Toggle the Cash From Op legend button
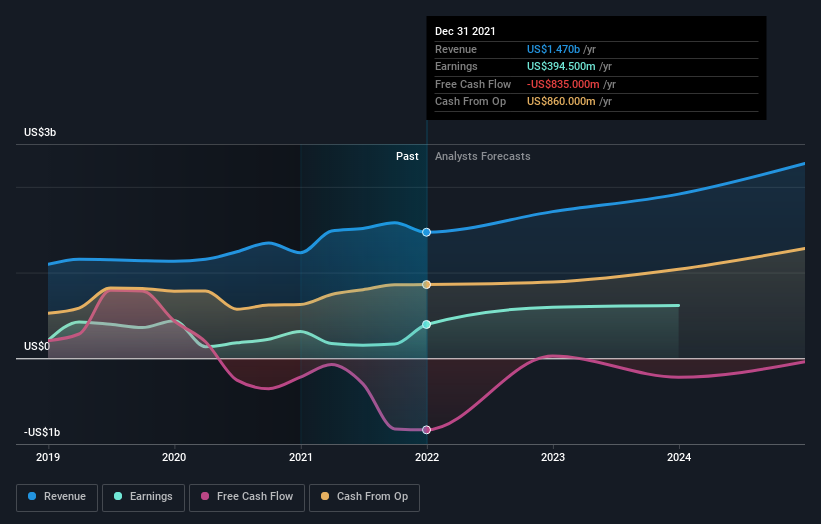 [364, 497]
